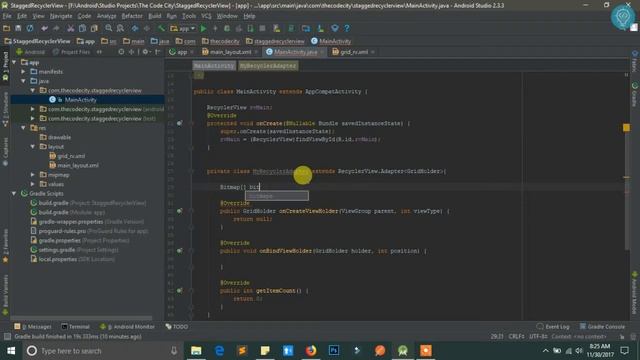Click the Synchronize refresh toolbar icon
This screenshot has width=640, height=360.
(x=30, y=28)
